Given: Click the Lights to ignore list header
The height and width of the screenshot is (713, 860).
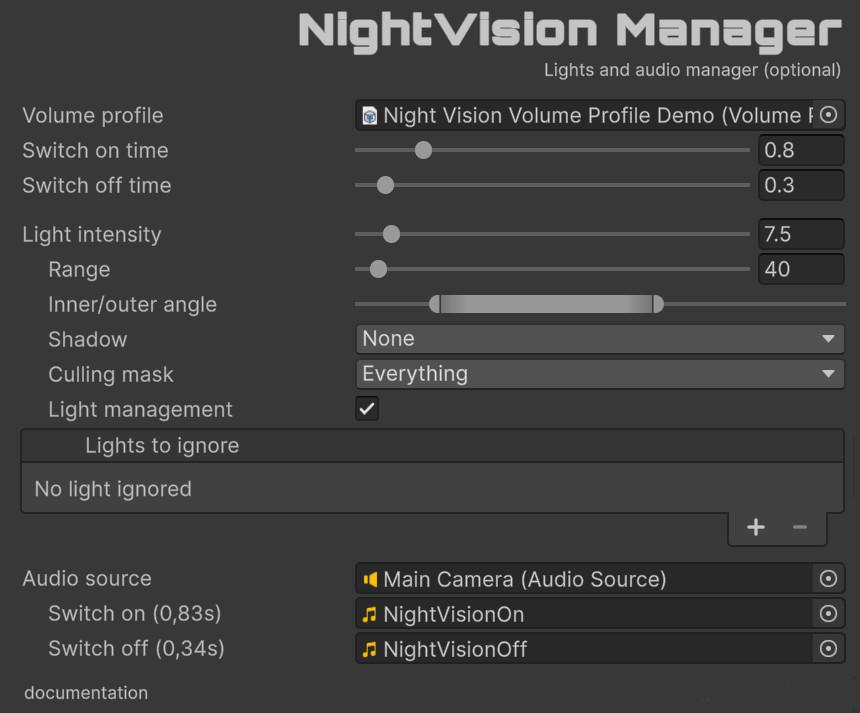Looking at the screenshot, I should 432,446.
